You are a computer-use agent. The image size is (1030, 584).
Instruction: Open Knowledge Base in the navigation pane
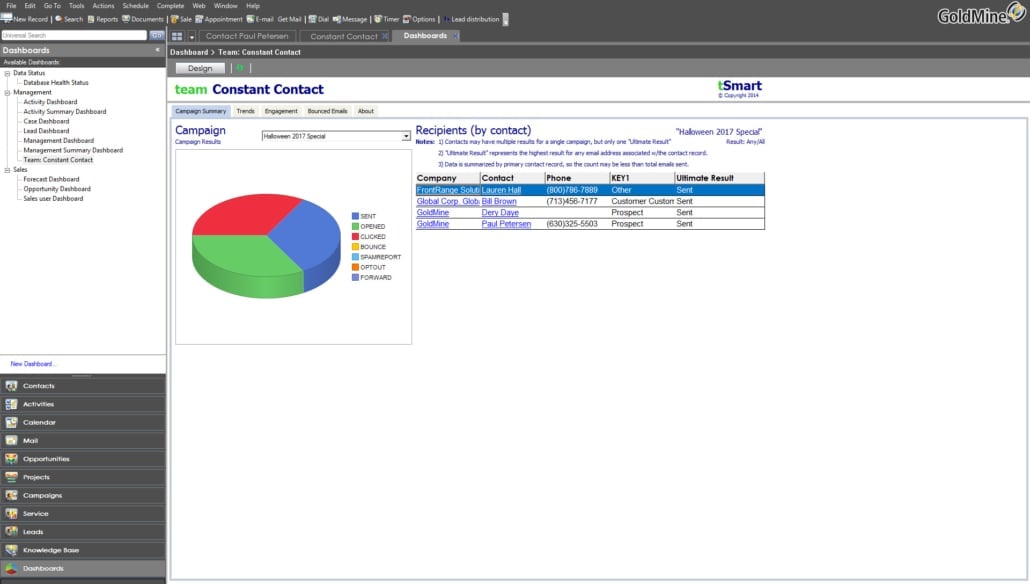tap(83, 550)
